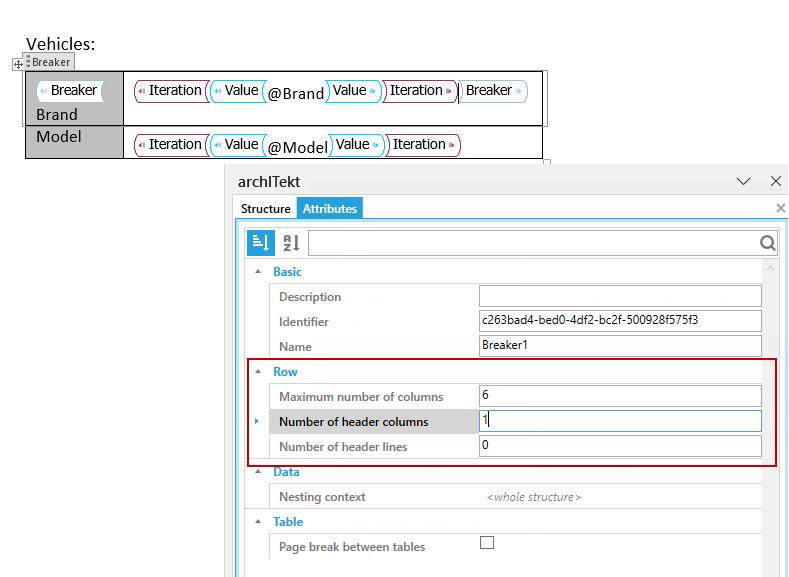789x577 pixels.
Task: Edit the Name field containing Breaker1
Action: pyautogui.click(x=620, y=346)
